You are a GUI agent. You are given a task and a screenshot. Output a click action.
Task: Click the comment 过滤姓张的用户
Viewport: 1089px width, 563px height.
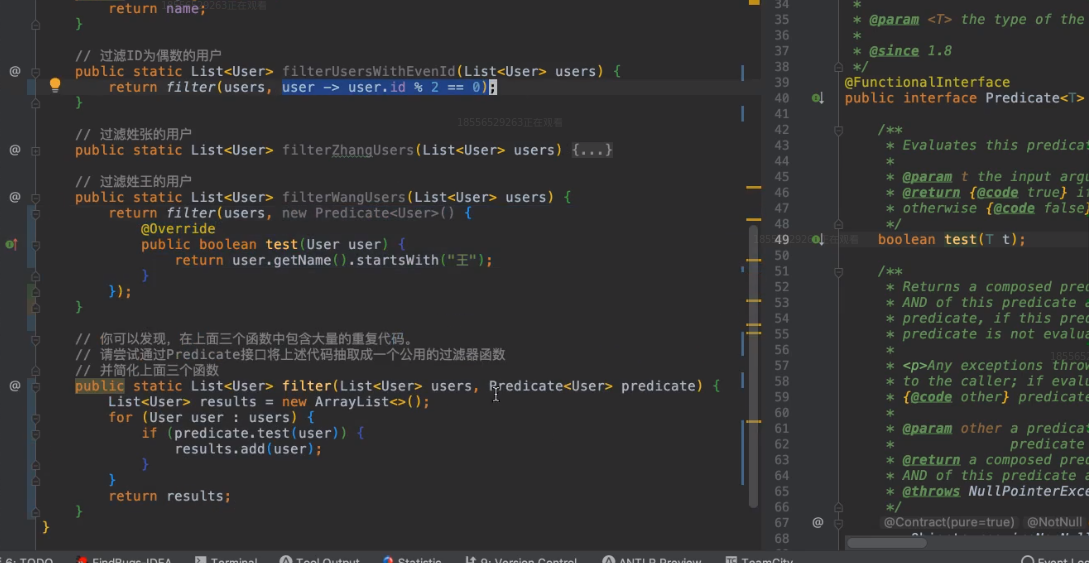(133, 134)
